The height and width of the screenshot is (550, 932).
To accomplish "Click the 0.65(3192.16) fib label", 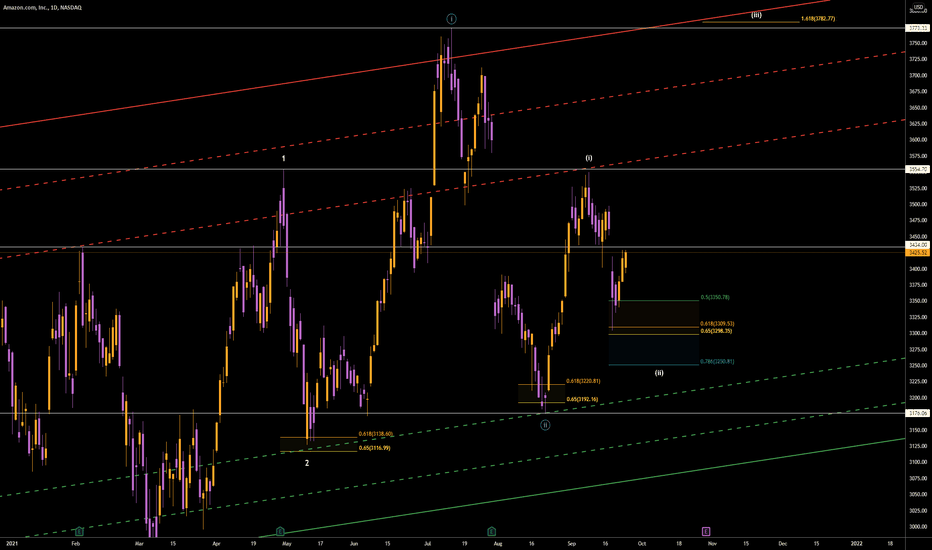I will pyautogui.click(x=582, y=400).
